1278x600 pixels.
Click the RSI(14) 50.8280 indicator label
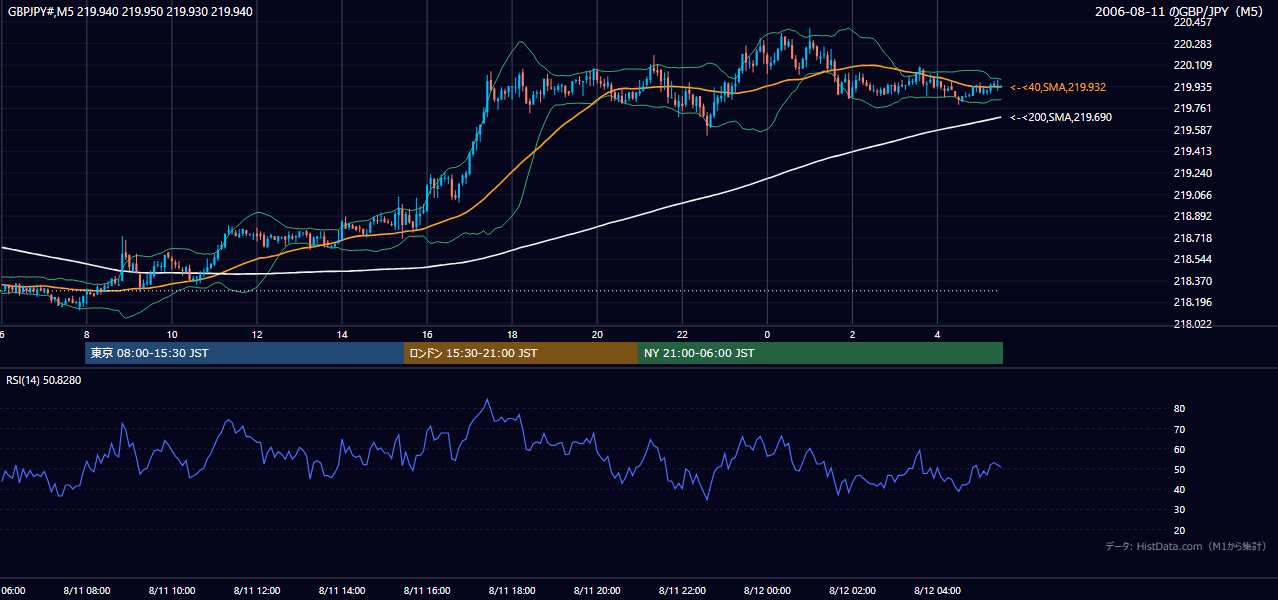click(44, 381)
